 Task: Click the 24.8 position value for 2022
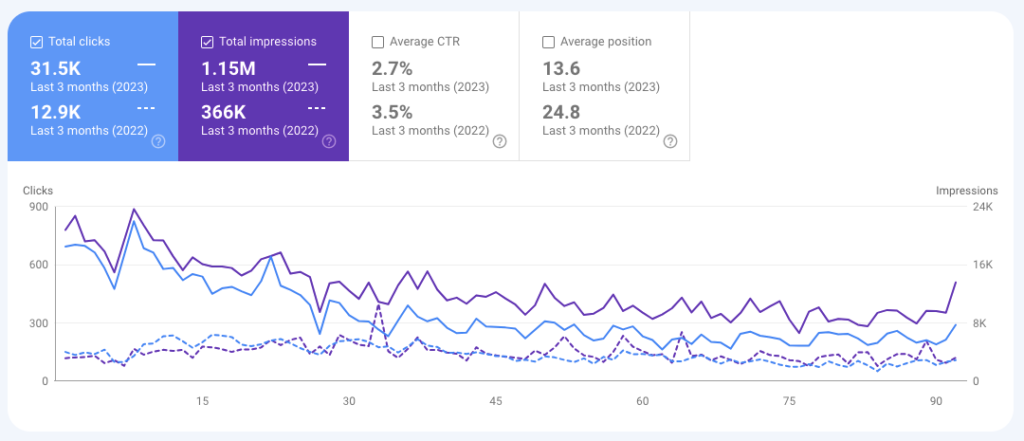(561, 110)
